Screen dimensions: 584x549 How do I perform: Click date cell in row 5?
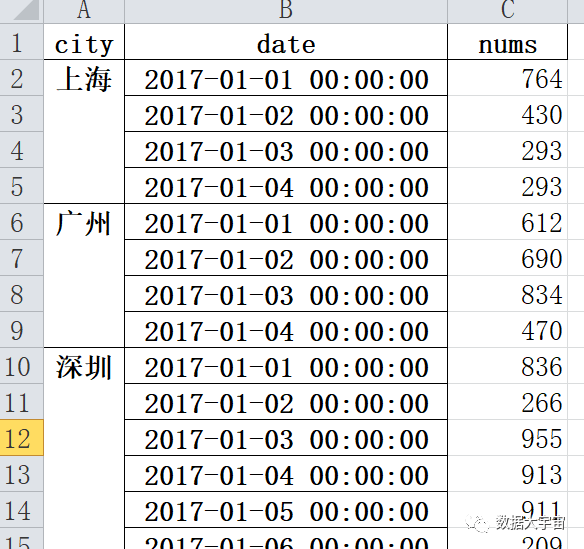[x=286, y=186]
